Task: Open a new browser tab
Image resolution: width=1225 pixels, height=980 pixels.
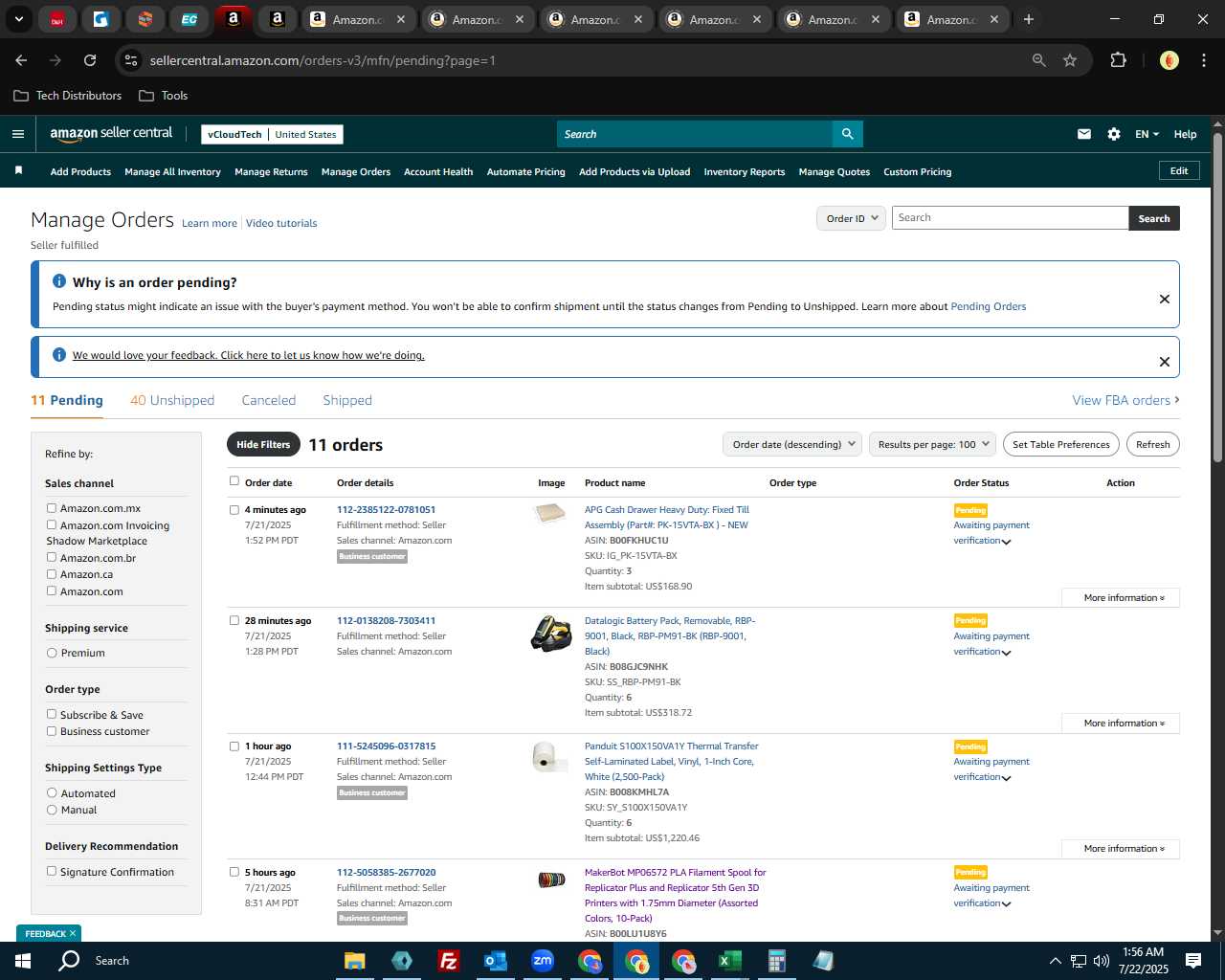Action: [x=1028, y=19]
